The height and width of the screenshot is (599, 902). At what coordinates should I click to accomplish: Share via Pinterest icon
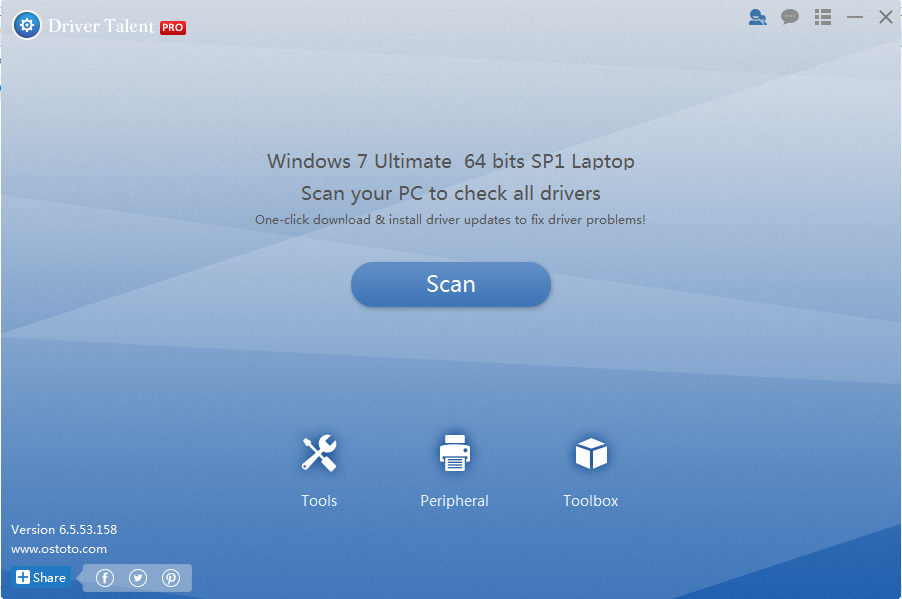[171, 578]
